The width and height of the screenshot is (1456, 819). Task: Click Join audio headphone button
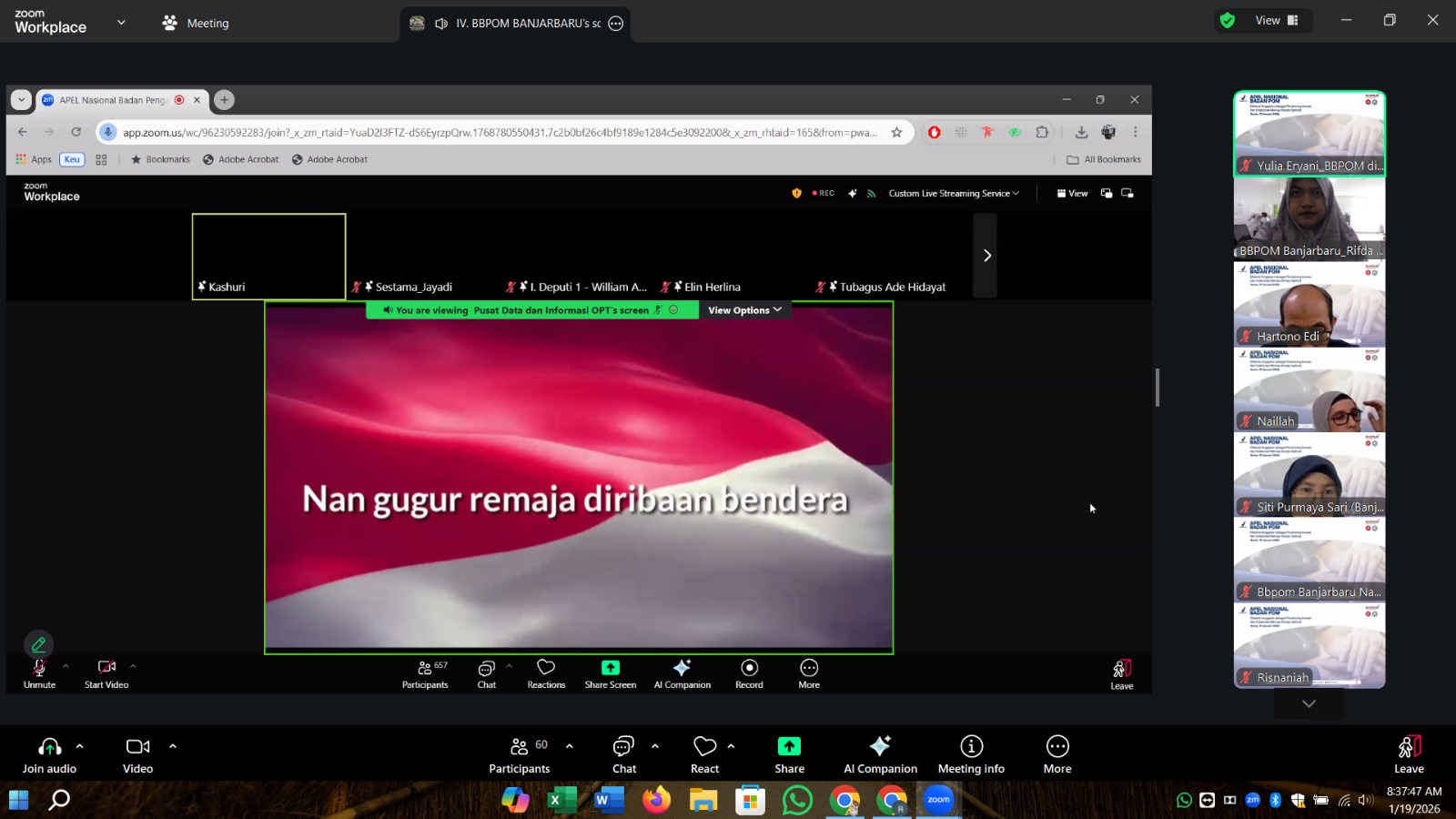49,755
